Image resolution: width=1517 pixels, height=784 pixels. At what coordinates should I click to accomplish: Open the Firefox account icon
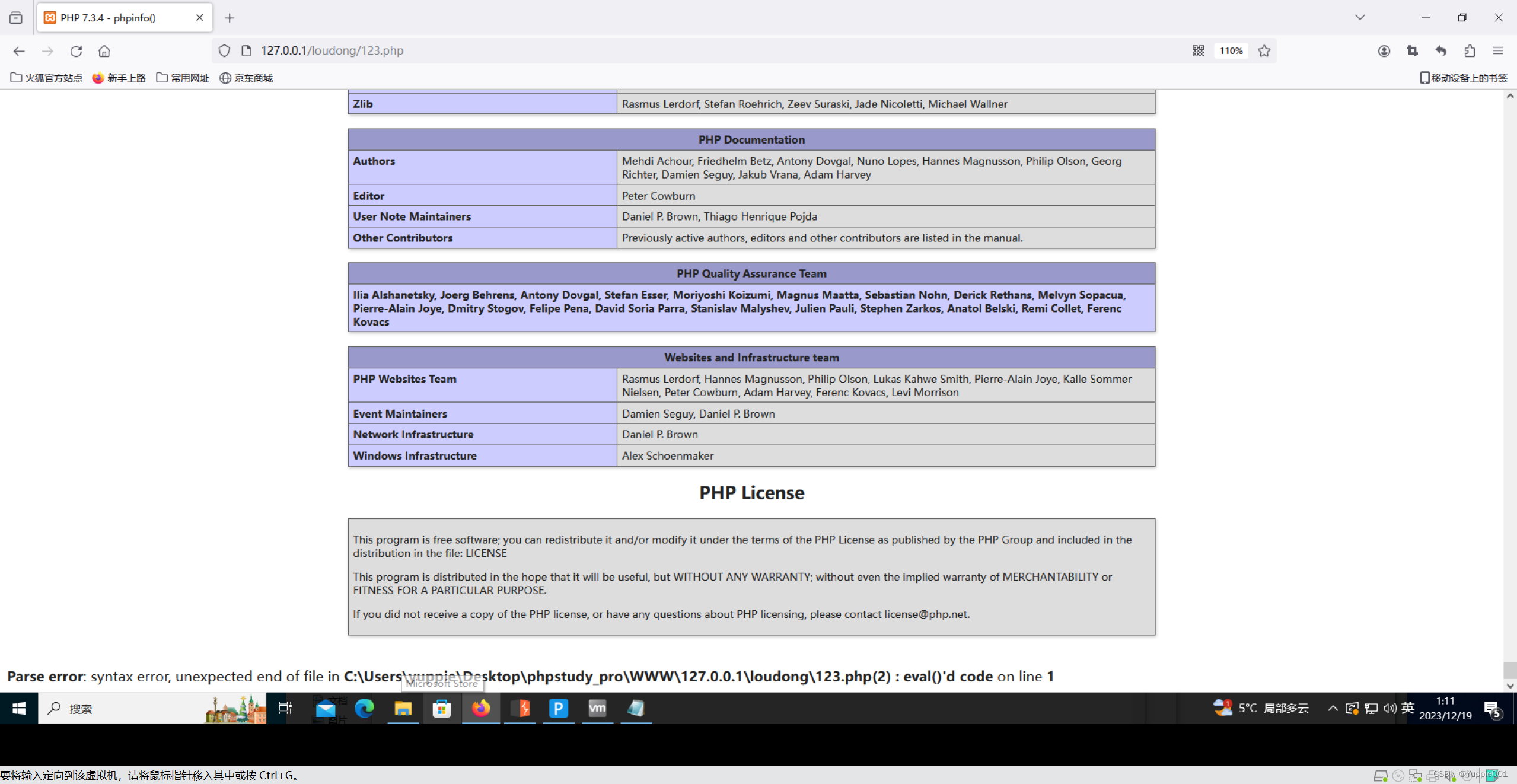click(x=1384, y=51)
